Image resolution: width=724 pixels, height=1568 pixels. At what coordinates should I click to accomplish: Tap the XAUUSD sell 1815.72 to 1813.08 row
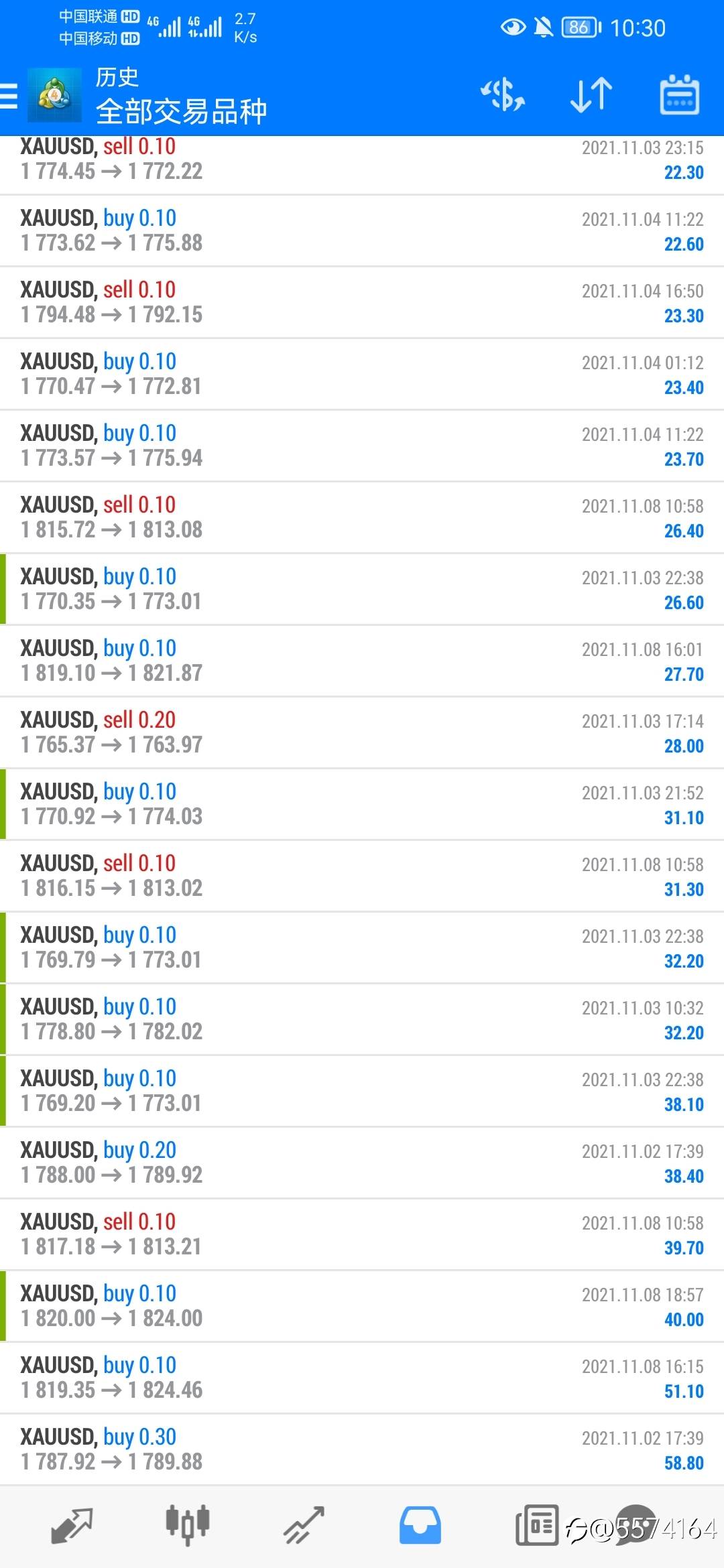tap(362, 517)
